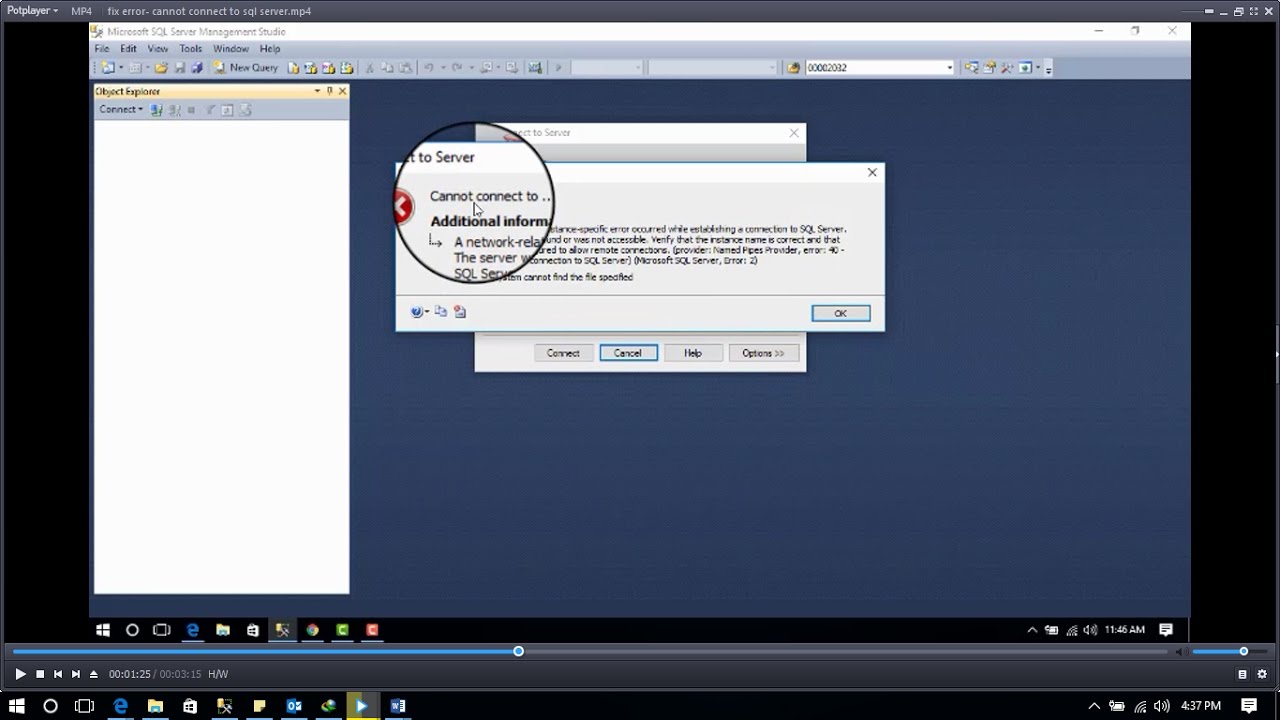Open Microsoft Edge from the taskbar
The image size is (1280, 720).
tap(121, 706)
